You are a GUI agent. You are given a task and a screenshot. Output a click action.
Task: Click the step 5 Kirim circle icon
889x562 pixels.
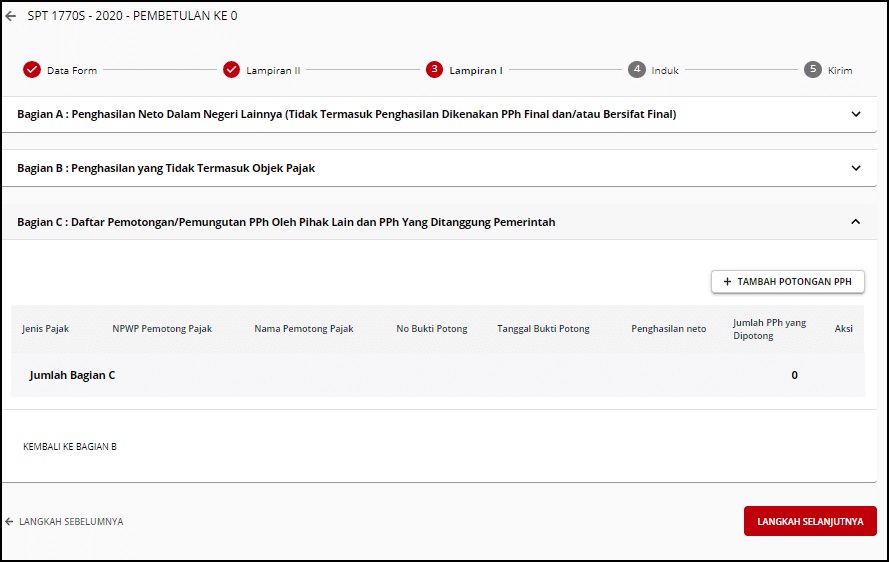(813, 70)
